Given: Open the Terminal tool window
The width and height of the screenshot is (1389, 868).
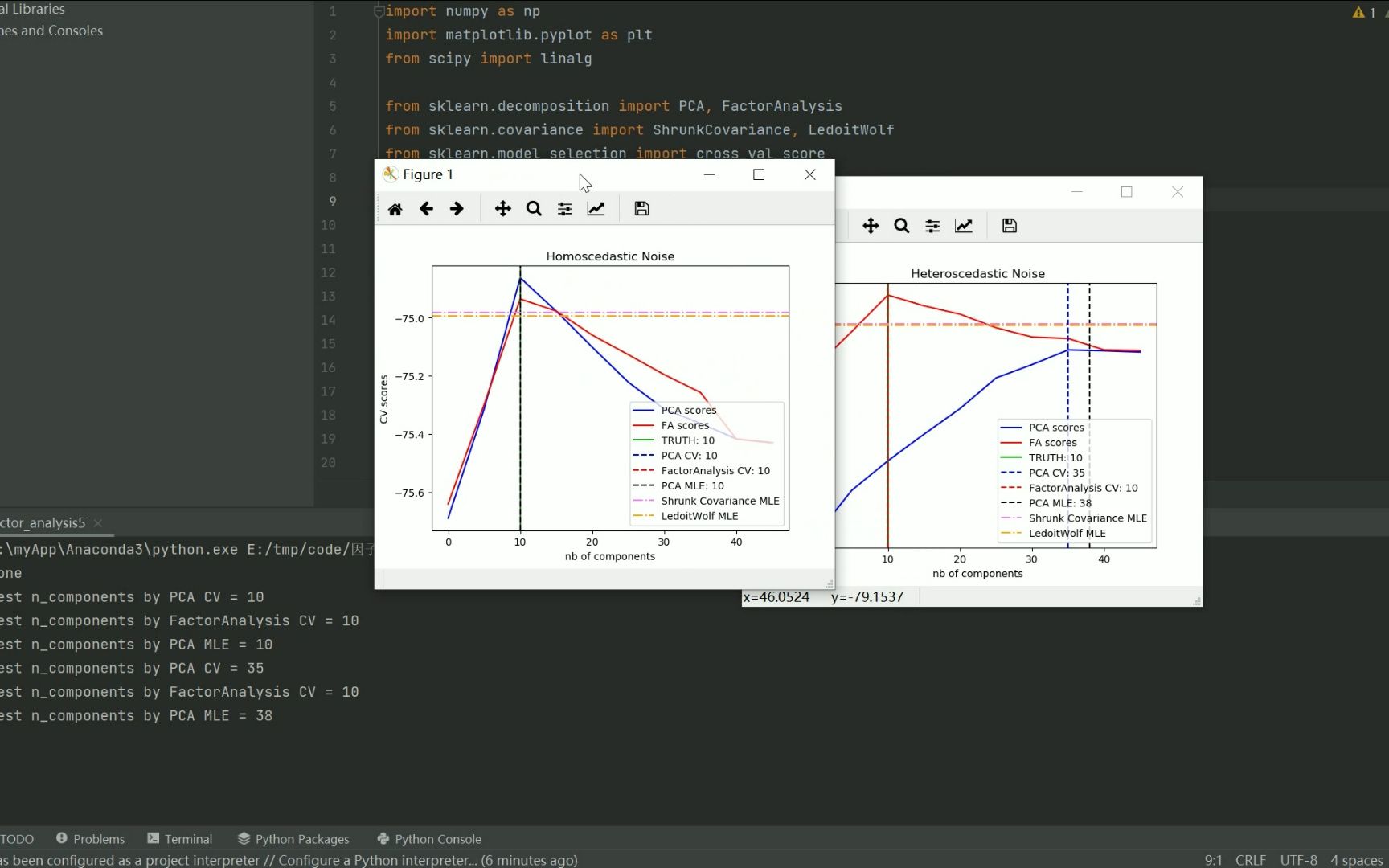Looking at the screenshot, I should pyautogui.click(x=180, y=839).
